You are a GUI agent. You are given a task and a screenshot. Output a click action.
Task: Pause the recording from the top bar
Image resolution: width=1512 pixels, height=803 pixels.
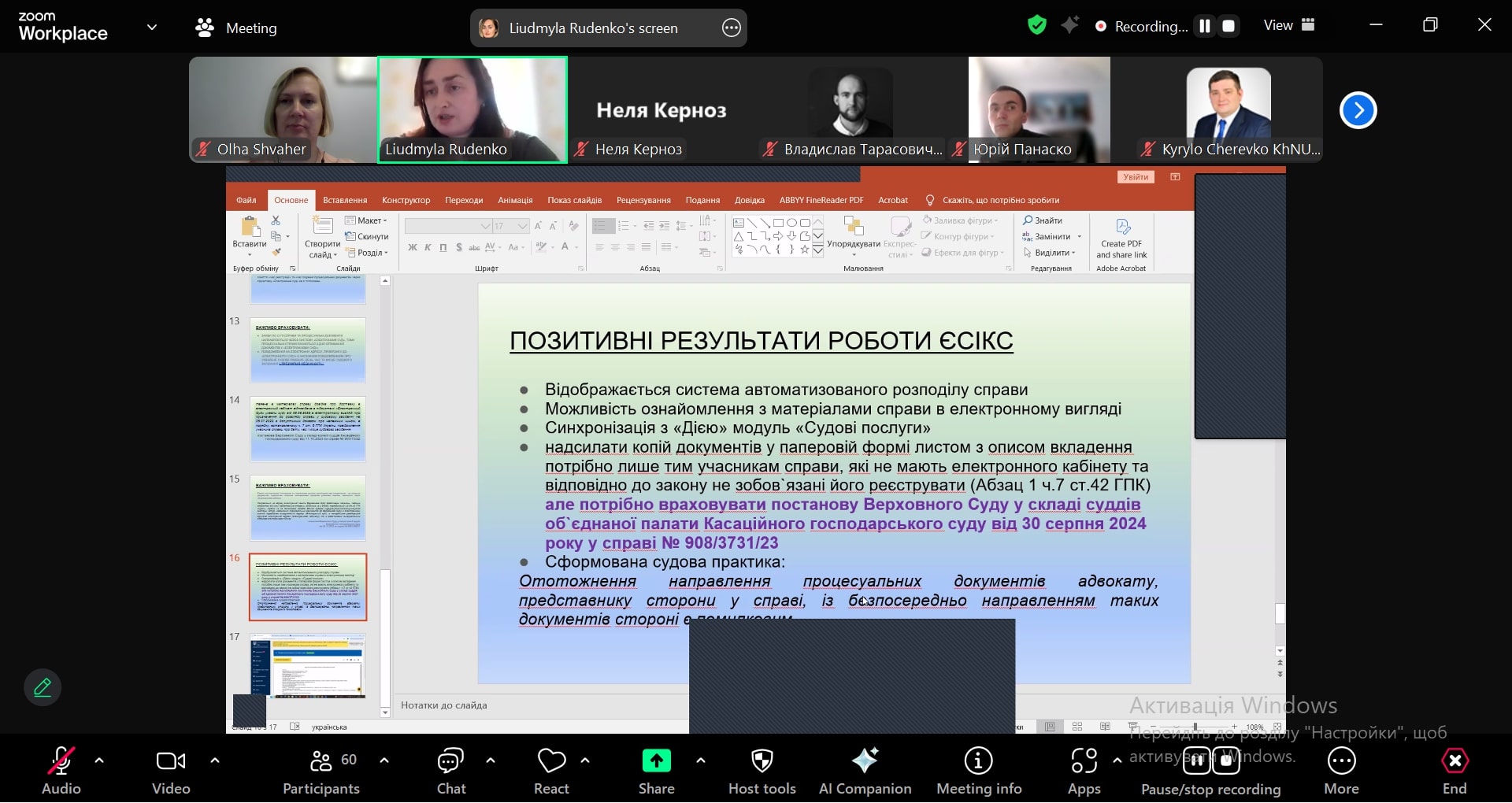[x=1205, y=26]
